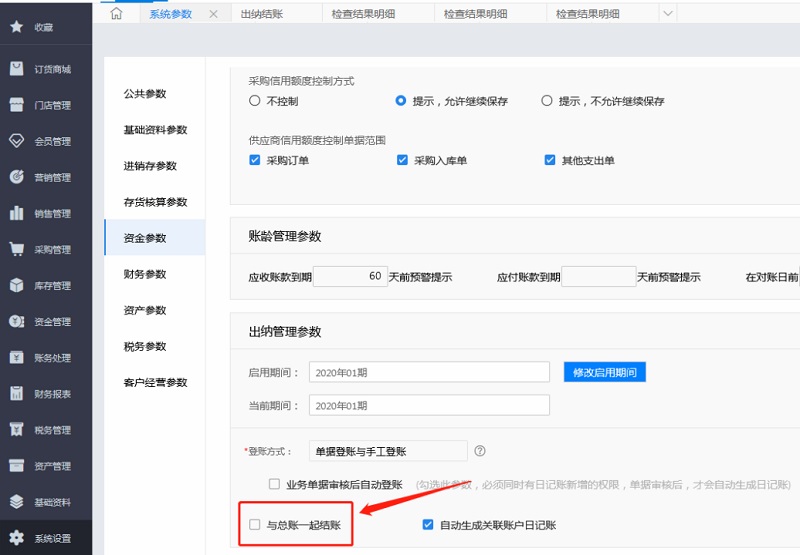
Task: Click the star favorites icon in sidebar
Action: pyautogui.click(x=16, y=27)
